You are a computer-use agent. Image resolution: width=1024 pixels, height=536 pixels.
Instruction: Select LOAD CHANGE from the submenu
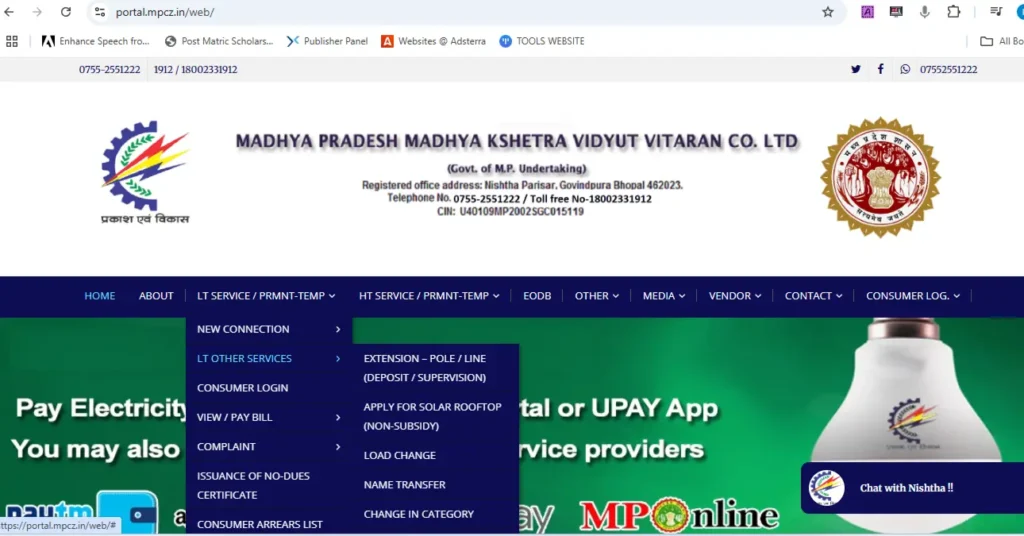[x=400, y=455]
